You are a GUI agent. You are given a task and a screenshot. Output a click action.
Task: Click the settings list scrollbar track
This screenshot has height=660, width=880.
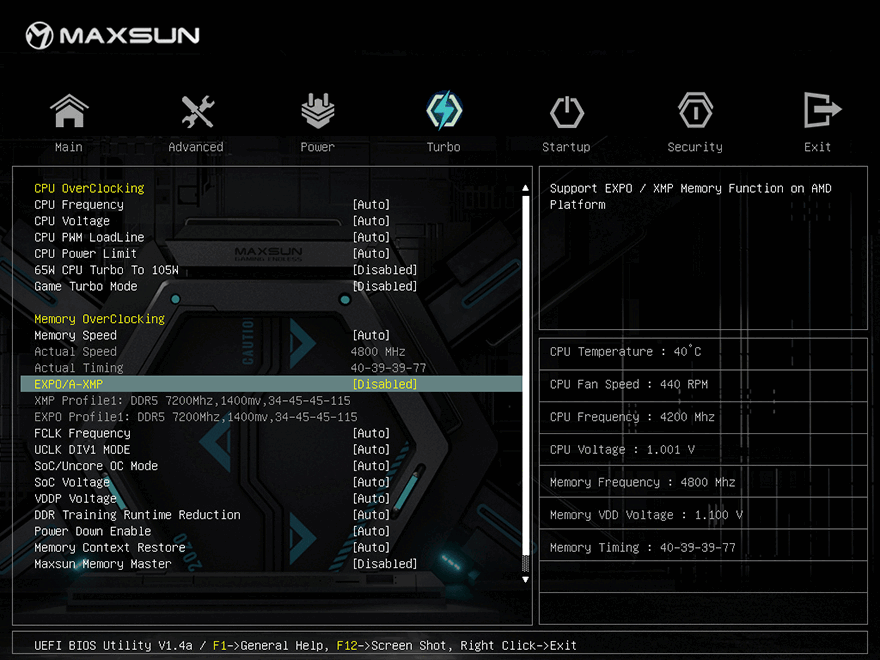[x=525, y=383]
